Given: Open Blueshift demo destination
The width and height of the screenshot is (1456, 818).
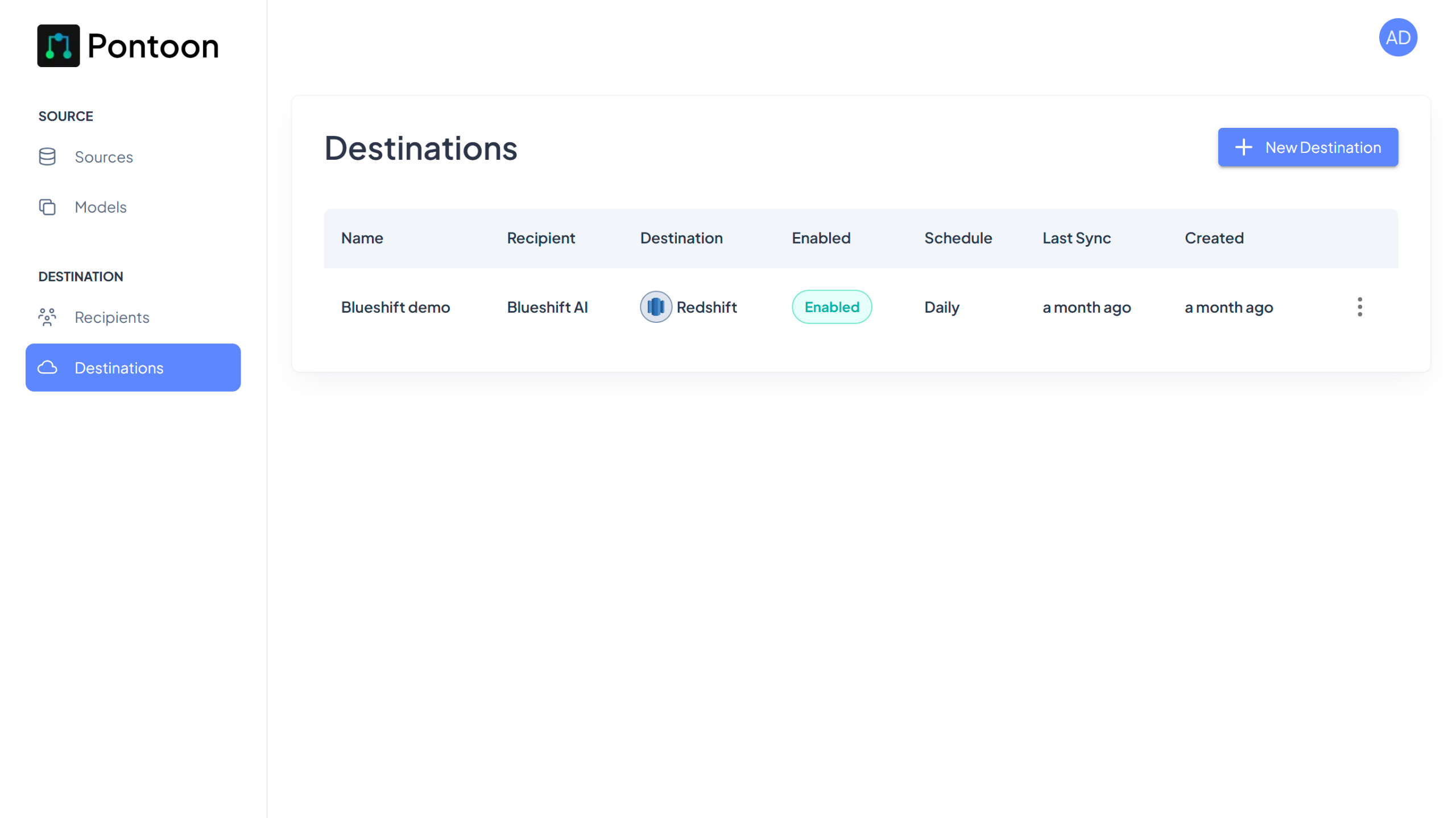Looking at the screenshot, I should click(395, 307).
